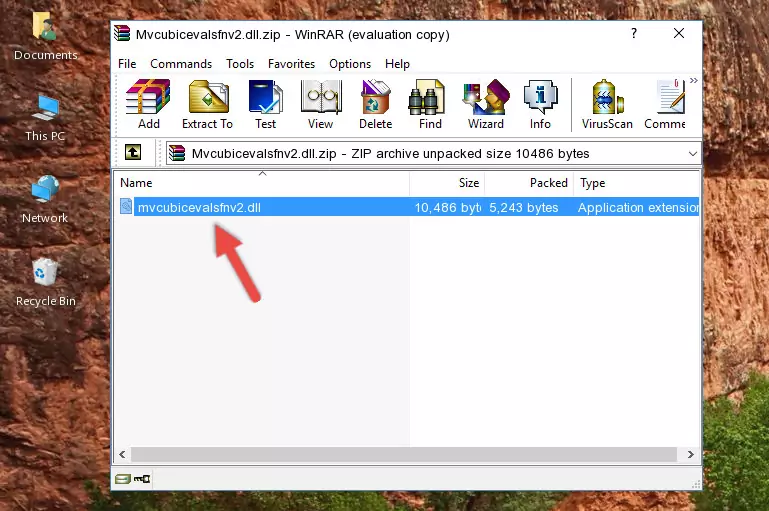Screen dimensions: 769x511
Task: Click the Delete files icon
Action: (375, 104)
